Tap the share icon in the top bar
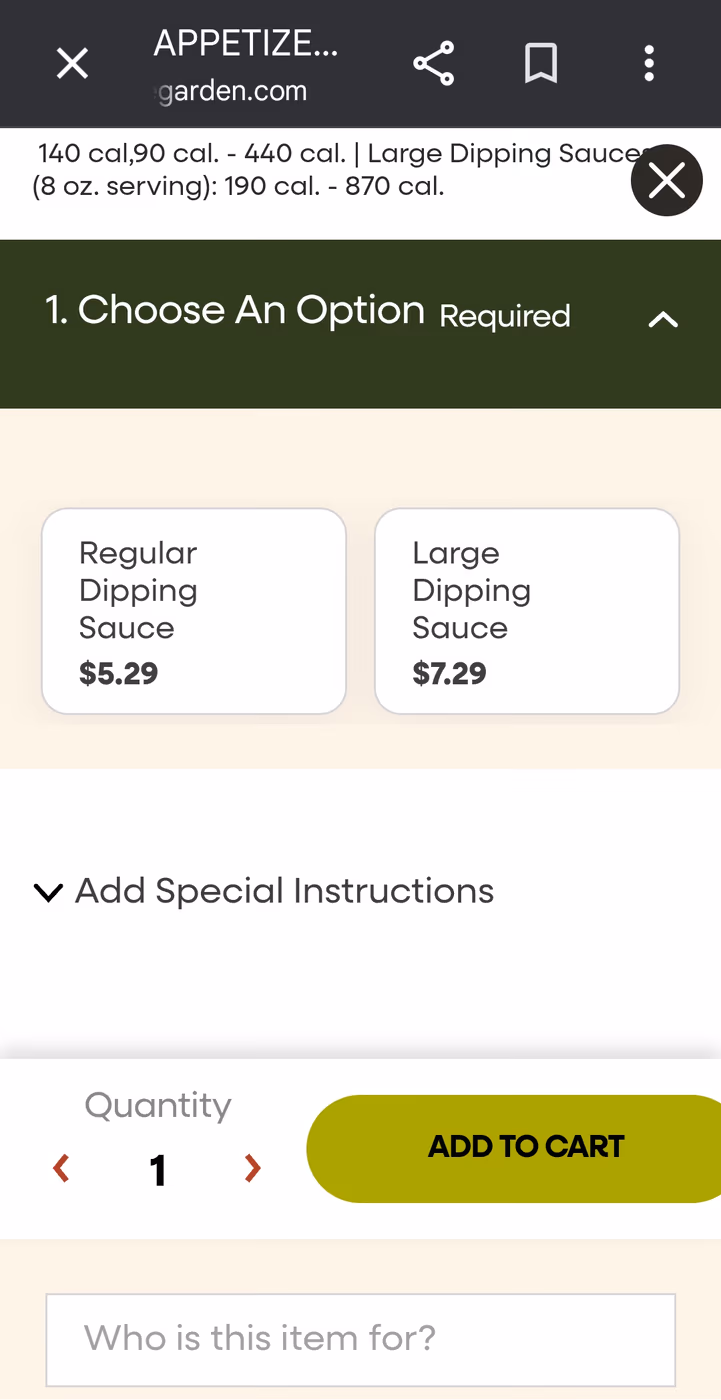 (434, 64)
